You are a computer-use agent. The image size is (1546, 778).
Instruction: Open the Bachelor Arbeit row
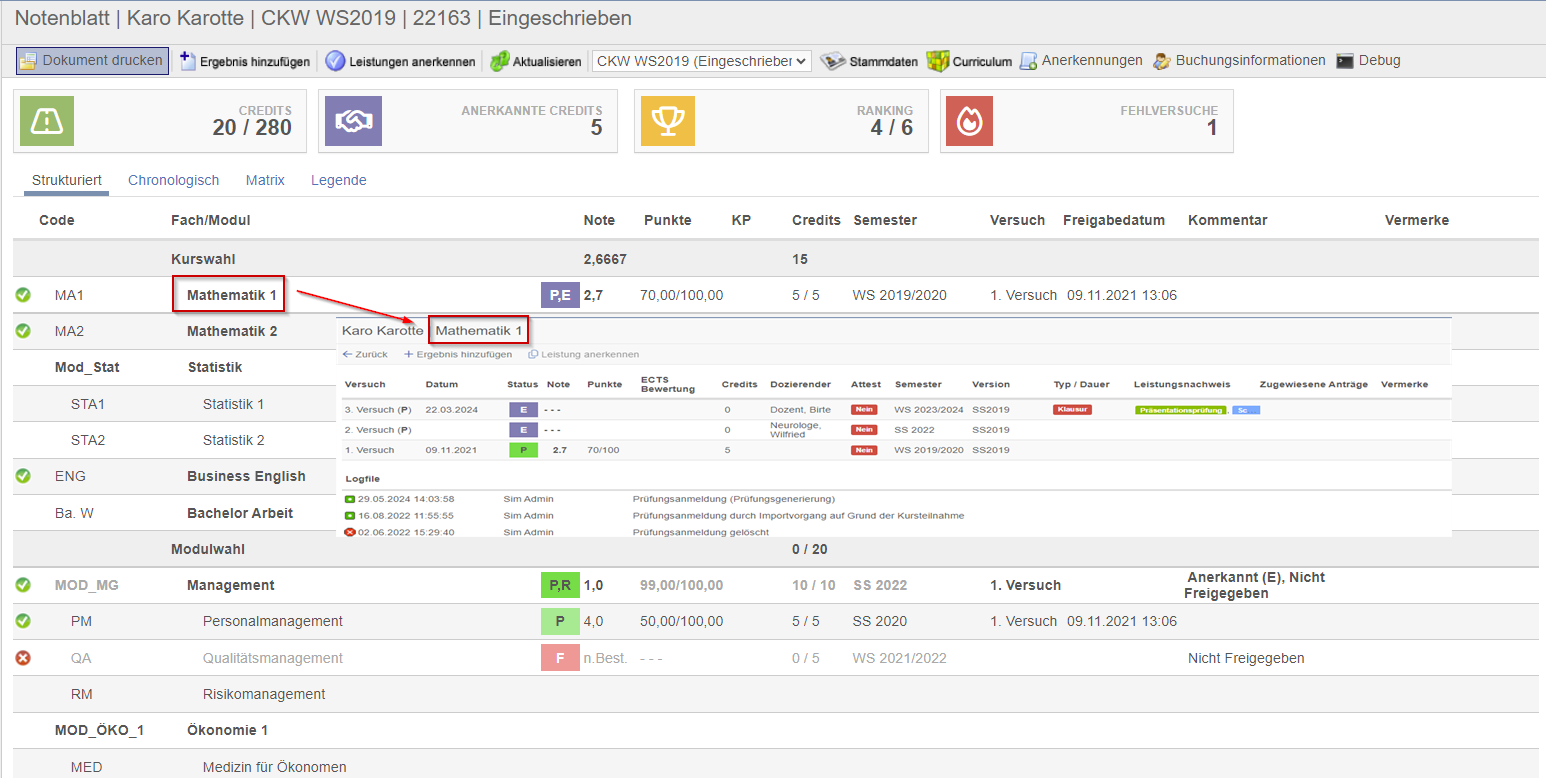click(x=240, y=513)
